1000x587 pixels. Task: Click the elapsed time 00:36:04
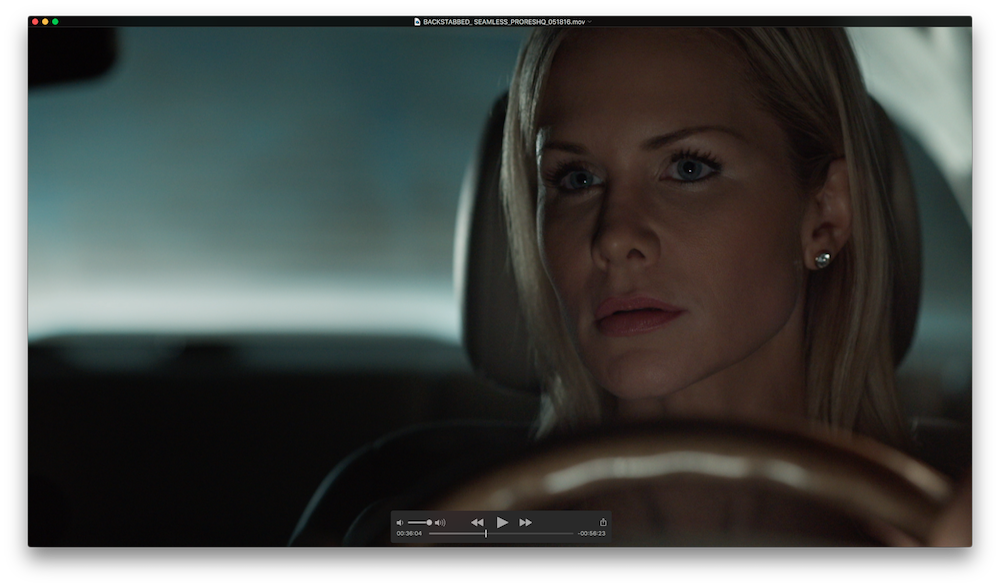[408, 534]
